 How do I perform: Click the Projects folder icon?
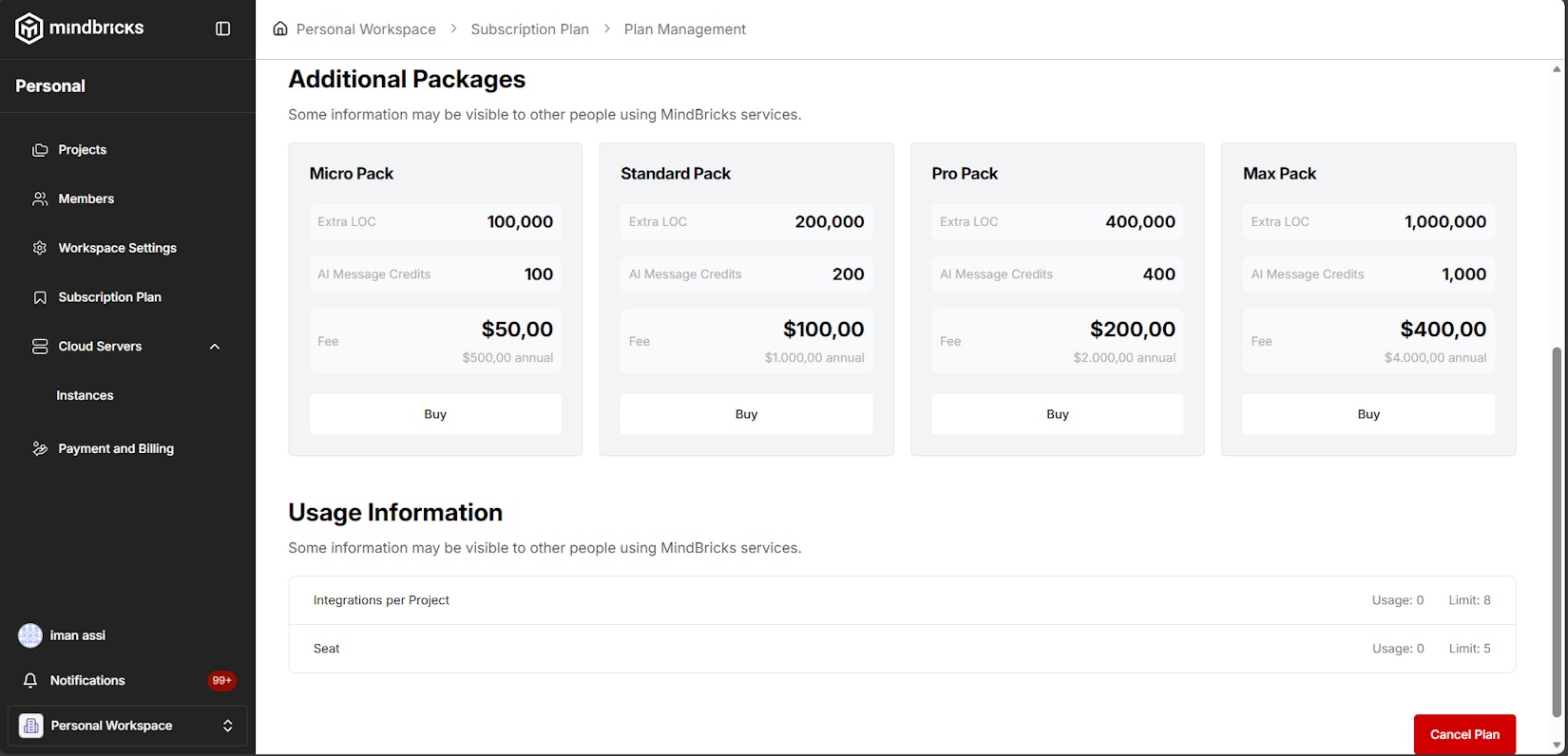pos(40,150)
